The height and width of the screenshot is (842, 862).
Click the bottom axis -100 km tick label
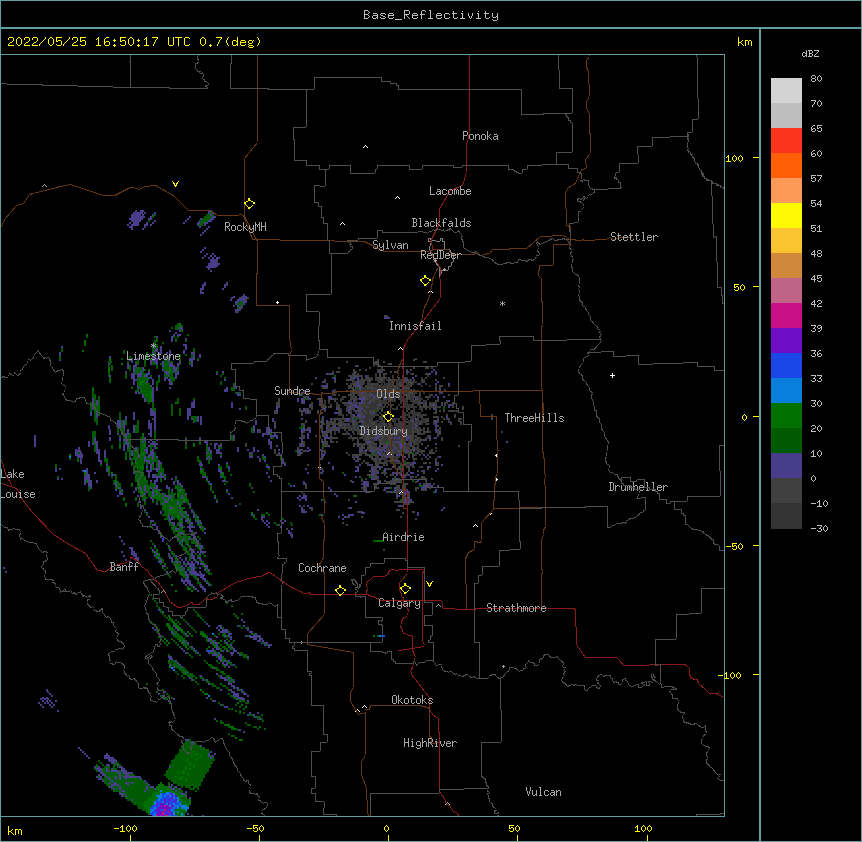tap(125, 829)
